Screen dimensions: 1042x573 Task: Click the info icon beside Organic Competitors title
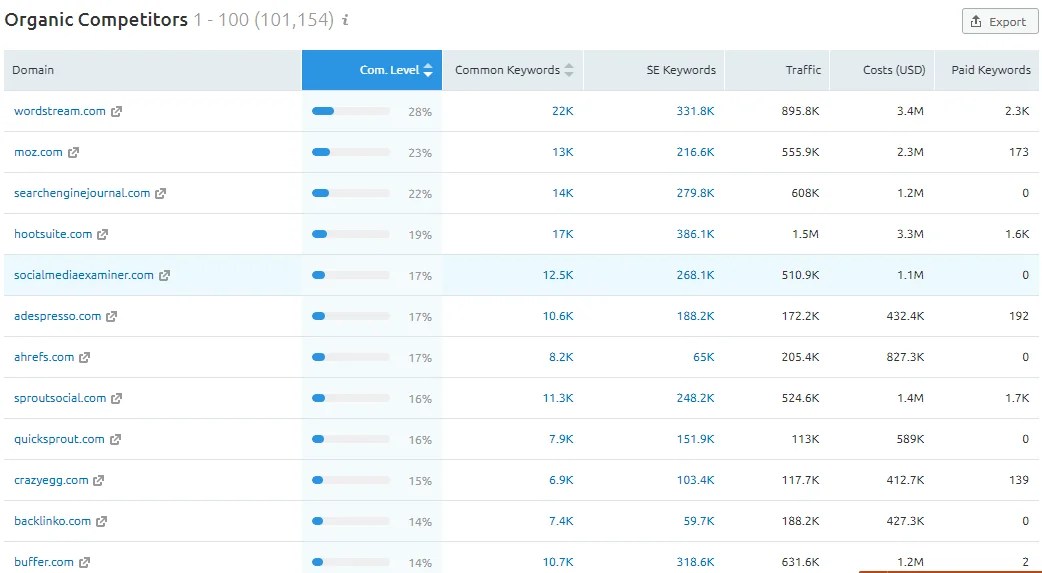point(345,21)
